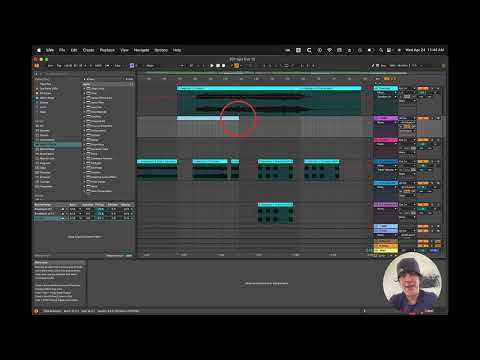The width and height of the screenshot is (480, 360).
Task: Select the highlighted groove in Groove Pool
Action: (49, 218)
